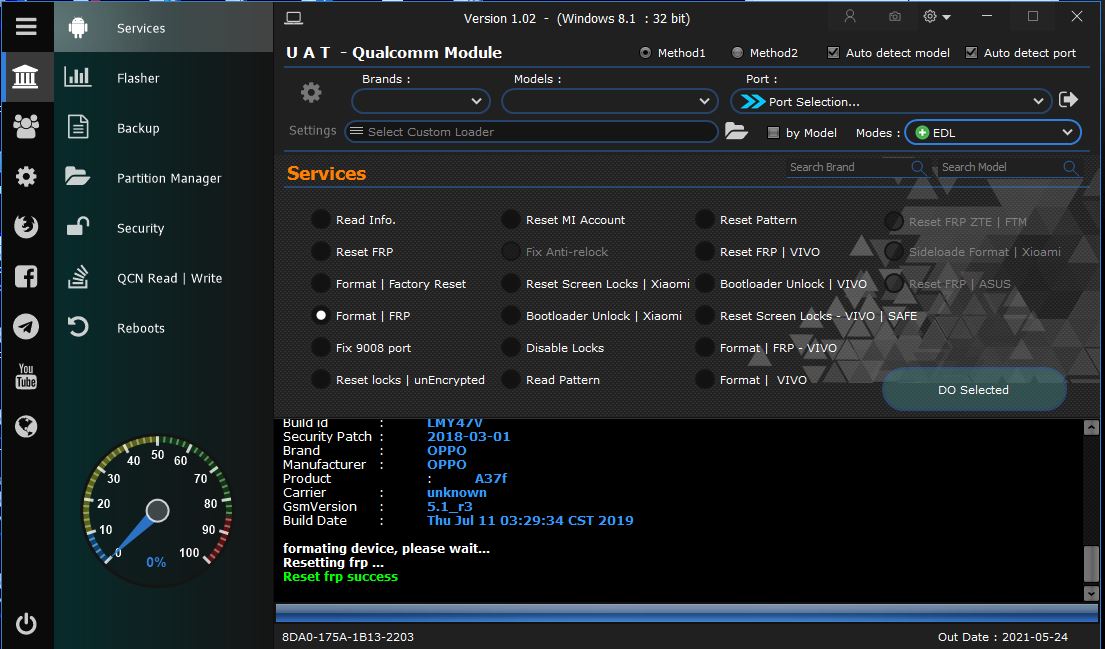The width and height of the screenshot is (1105, 649).
Task: Open the Firefox browser sidebar icon
Action: coord(26,226)
